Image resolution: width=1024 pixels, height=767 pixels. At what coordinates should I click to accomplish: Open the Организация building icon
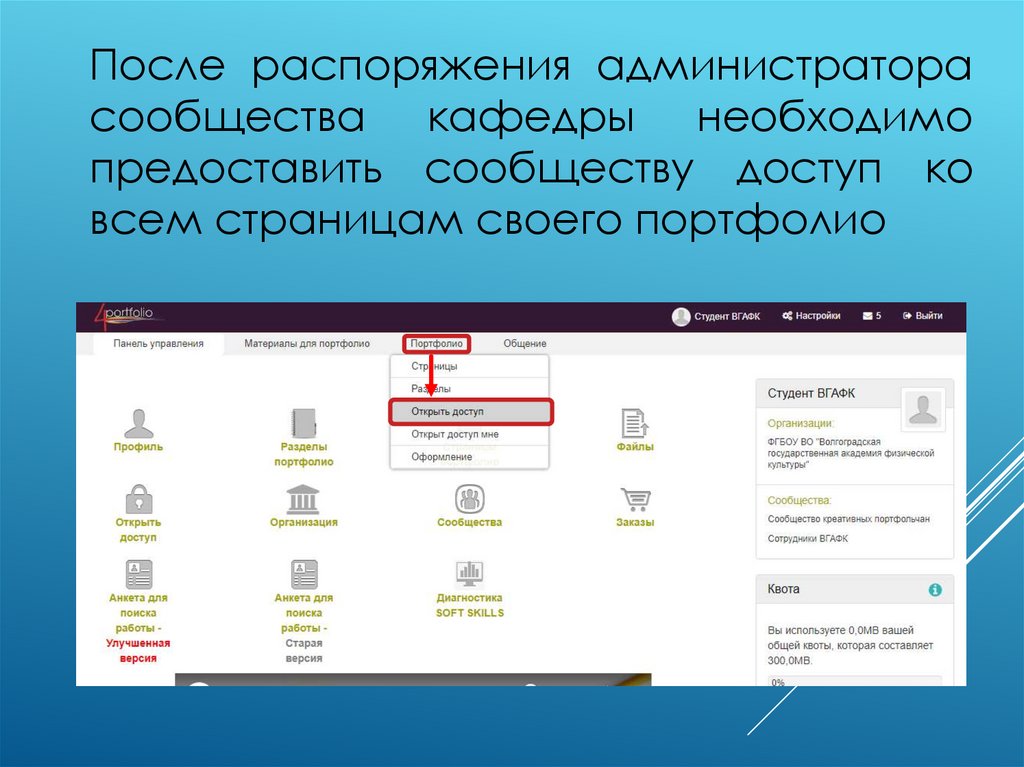point(303,499)
